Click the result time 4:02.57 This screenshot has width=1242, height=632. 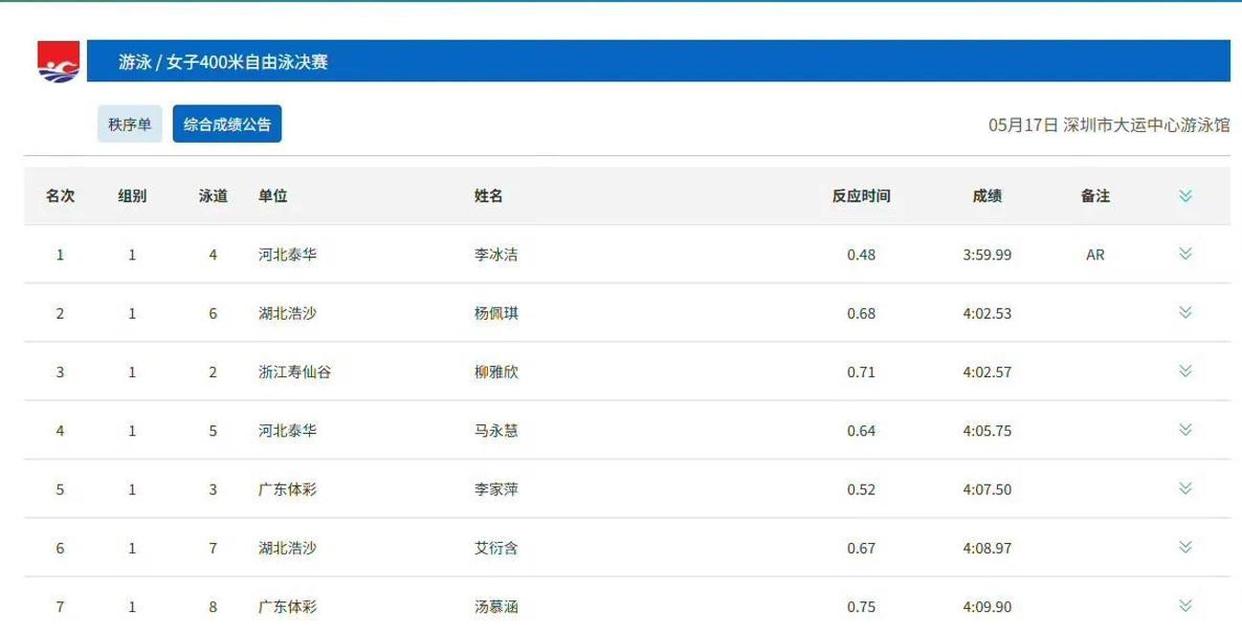[x=987, y=372]
